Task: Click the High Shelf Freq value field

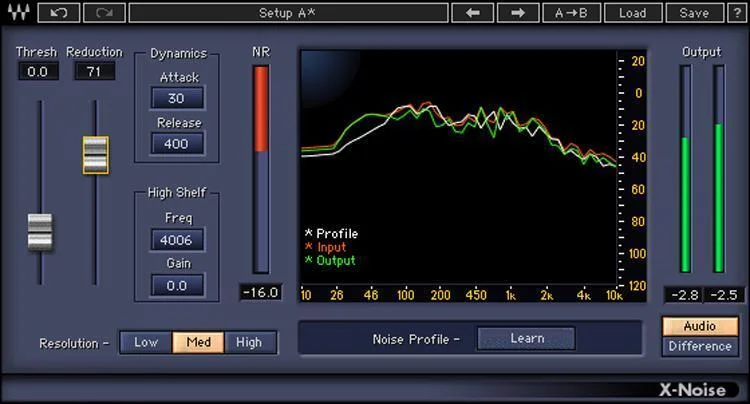Action: click(x=177, y=240)
